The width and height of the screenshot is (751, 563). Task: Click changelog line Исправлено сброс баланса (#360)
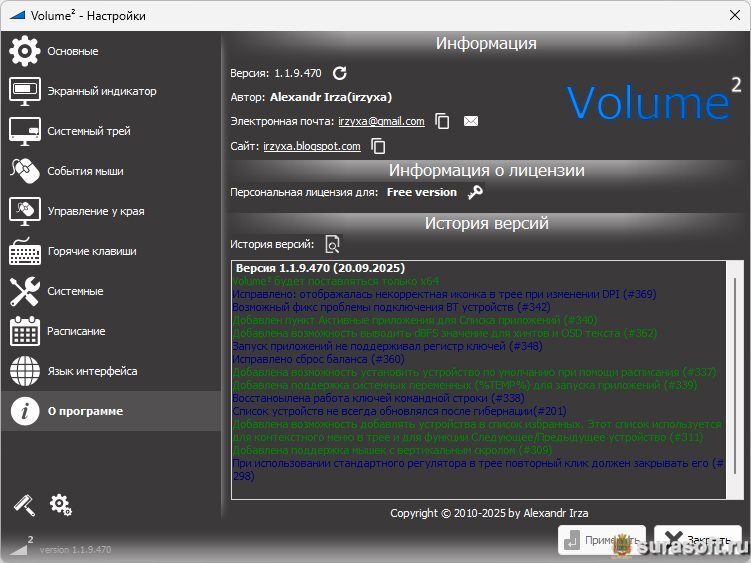[318, 359]
